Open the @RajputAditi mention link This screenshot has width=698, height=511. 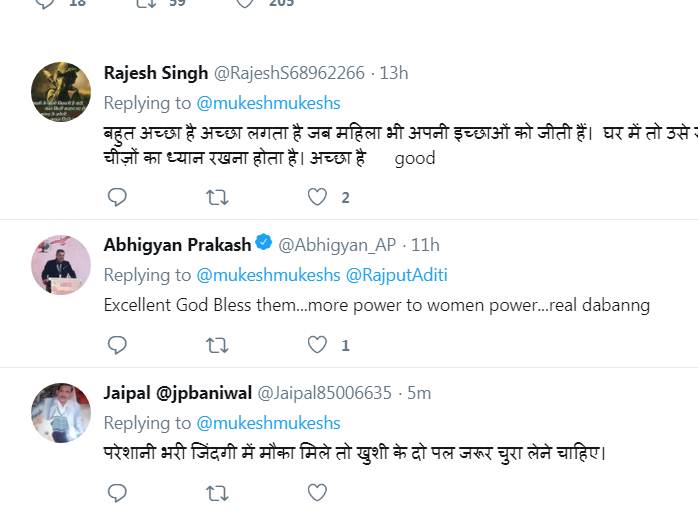click(x=398, y=275)
